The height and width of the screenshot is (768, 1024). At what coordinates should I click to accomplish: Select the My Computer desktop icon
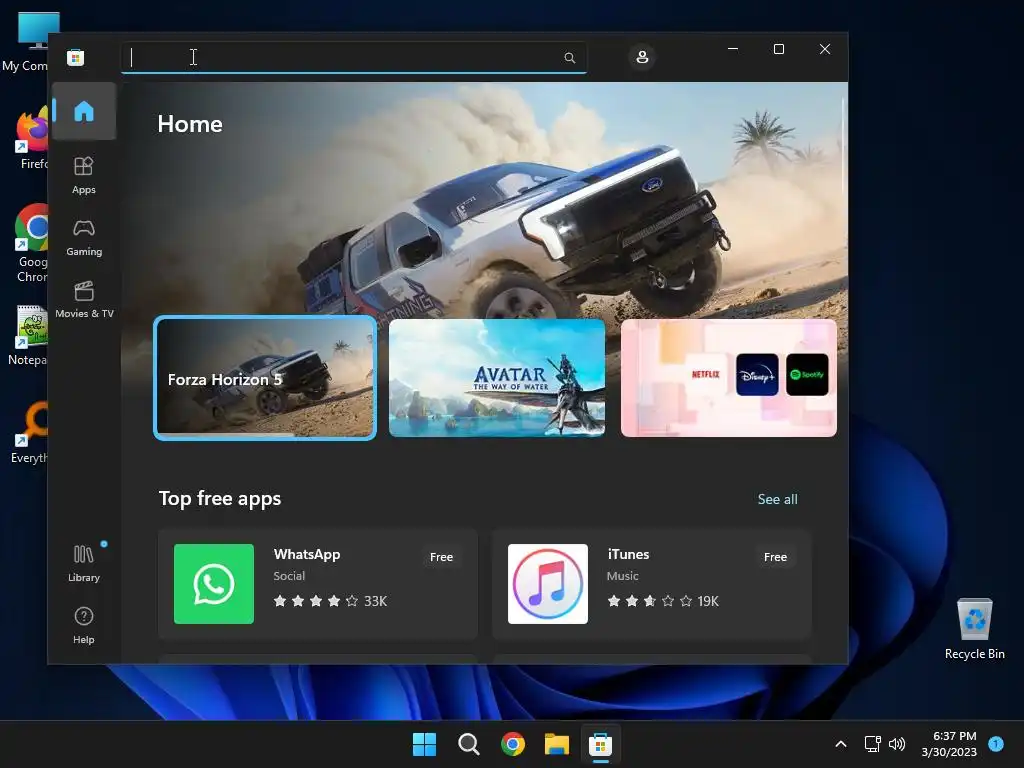click(x=27, y=42)
